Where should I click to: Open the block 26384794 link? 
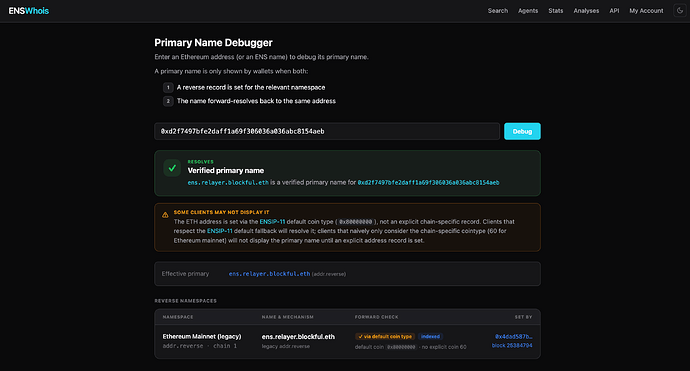[512, 345]
